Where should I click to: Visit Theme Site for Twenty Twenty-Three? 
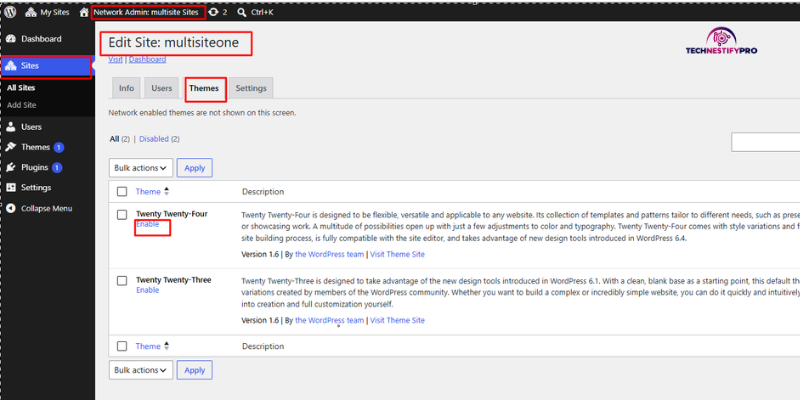point(397,320)
